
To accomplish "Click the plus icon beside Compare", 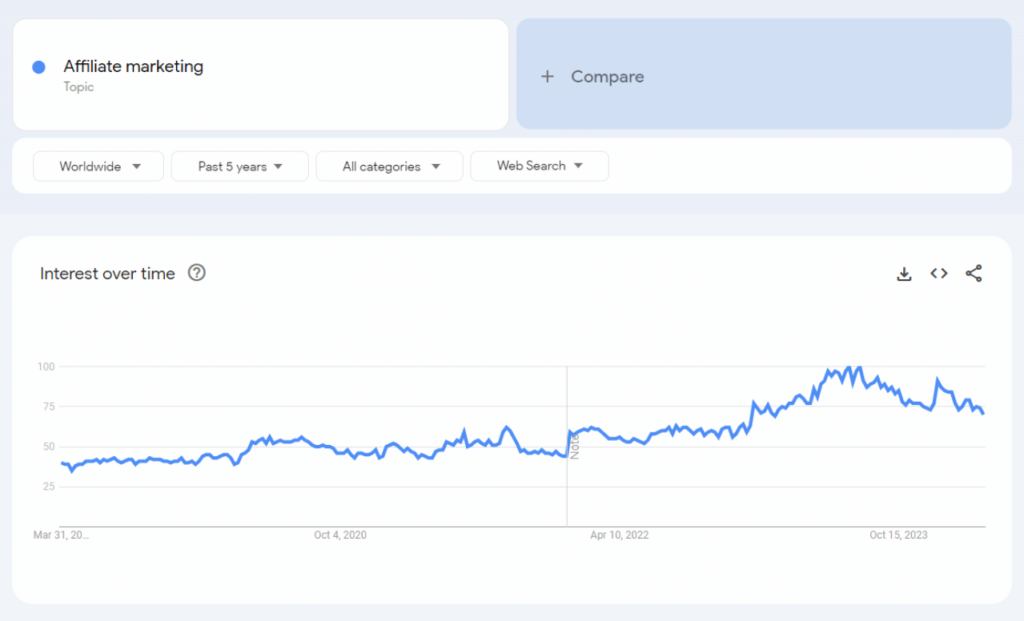I will pyautogui.click(x=547, y=76).
